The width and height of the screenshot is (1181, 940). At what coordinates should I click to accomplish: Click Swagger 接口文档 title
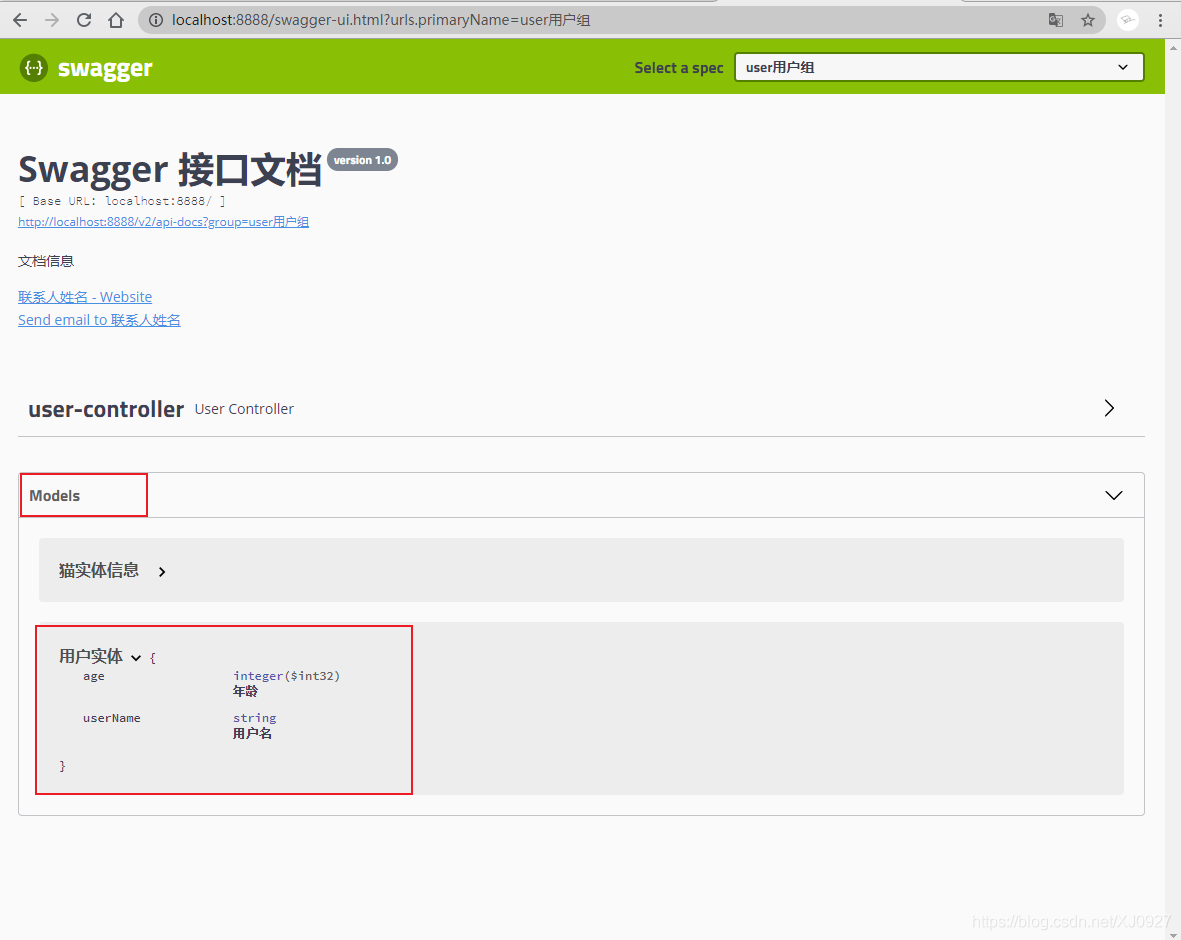point(170,169)
